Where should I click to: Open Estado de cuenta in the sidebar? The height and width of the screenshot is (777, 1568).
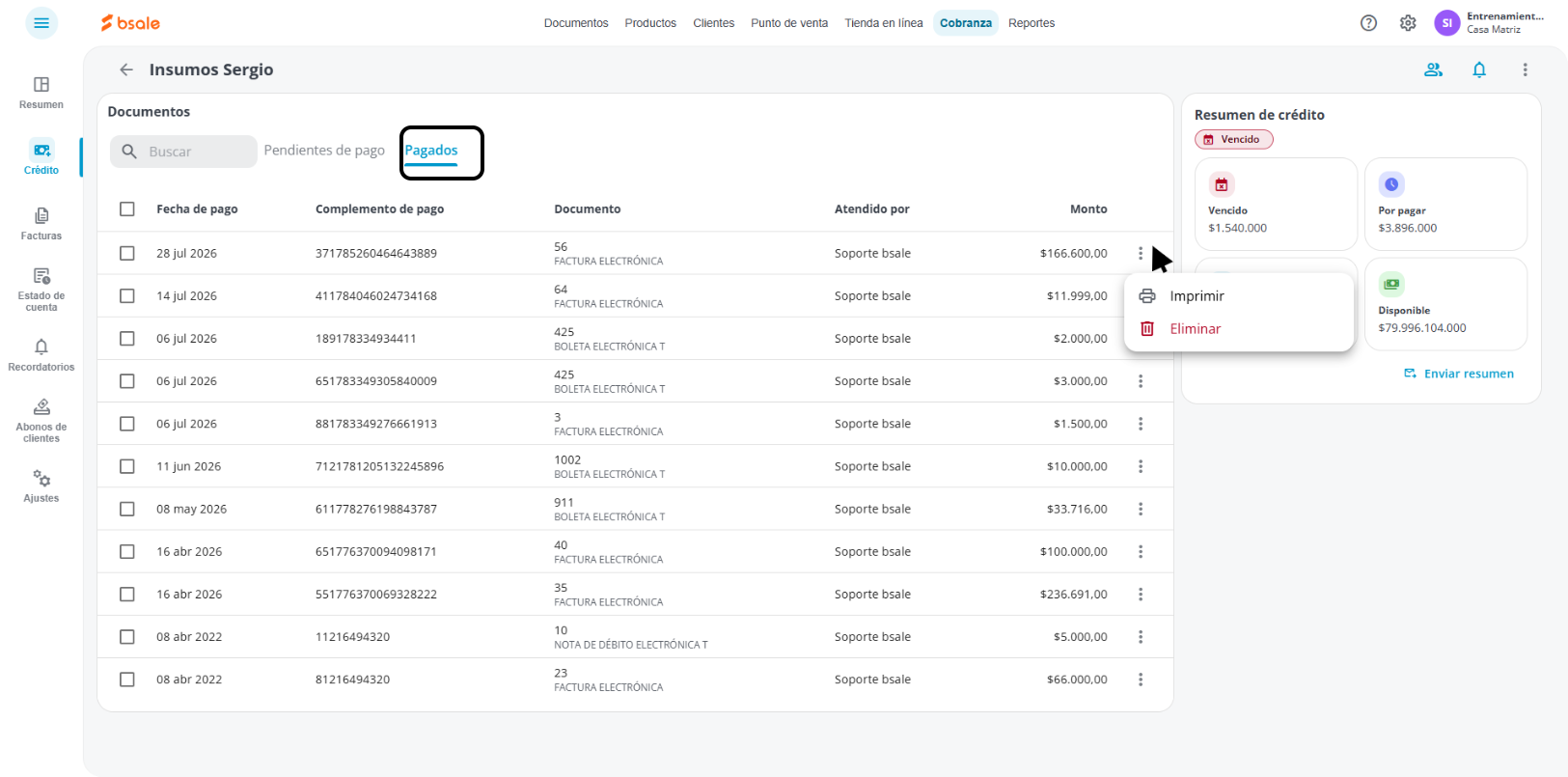point(41,290)
